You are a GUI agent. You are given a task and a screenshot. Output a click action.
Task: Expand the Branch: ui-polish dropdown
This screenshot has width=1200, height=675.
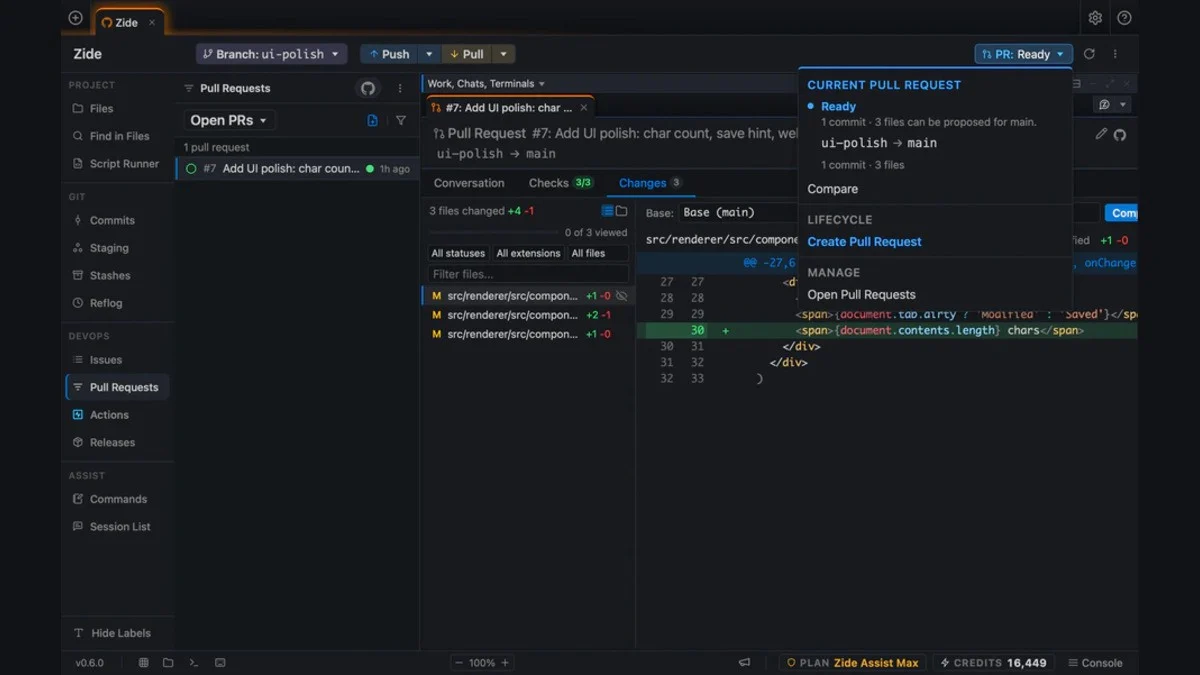pyautogui.click(x=271, y=54)
